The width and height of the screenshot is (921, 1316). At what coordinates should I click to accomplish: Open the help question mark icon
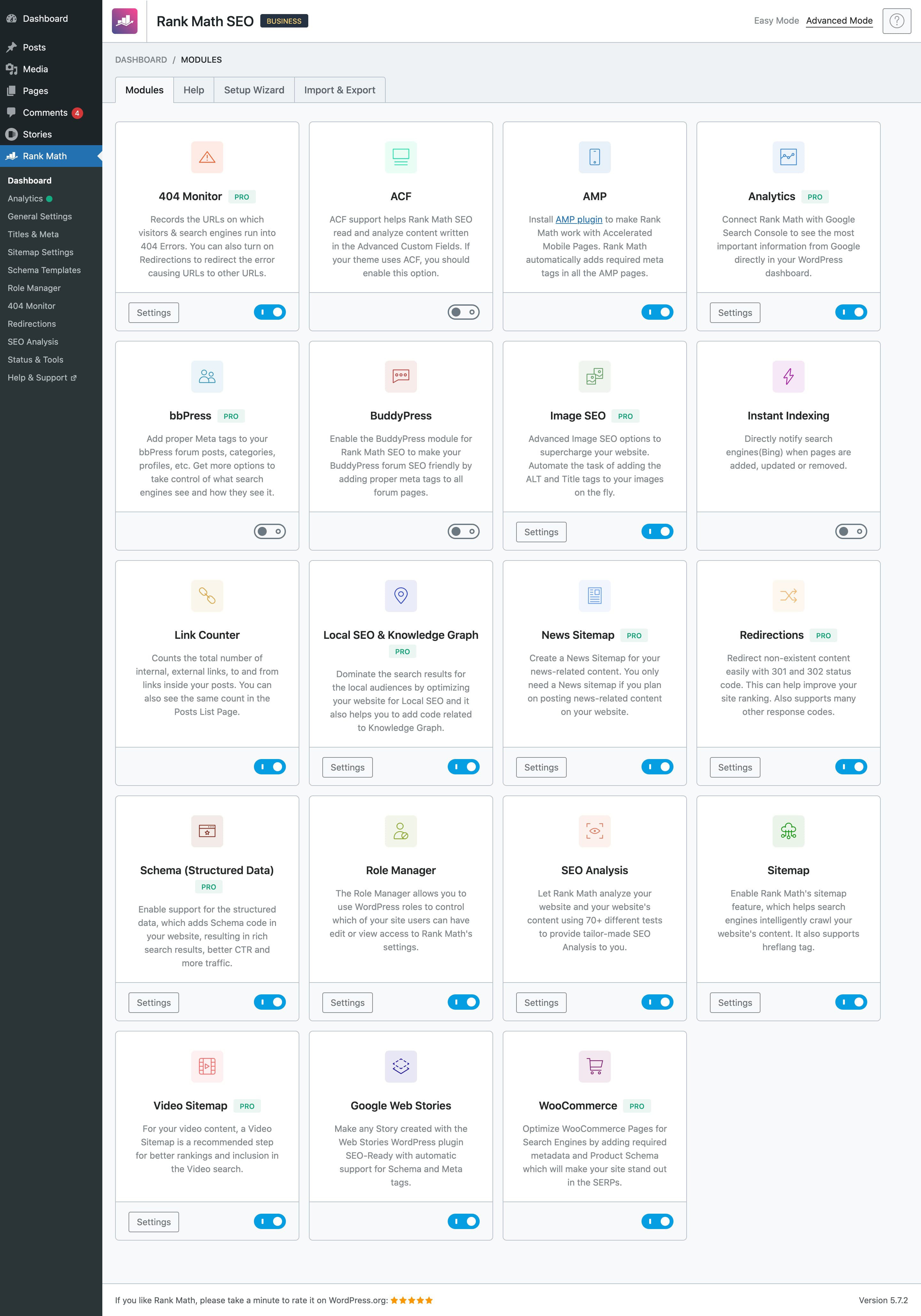coord(896,21)
